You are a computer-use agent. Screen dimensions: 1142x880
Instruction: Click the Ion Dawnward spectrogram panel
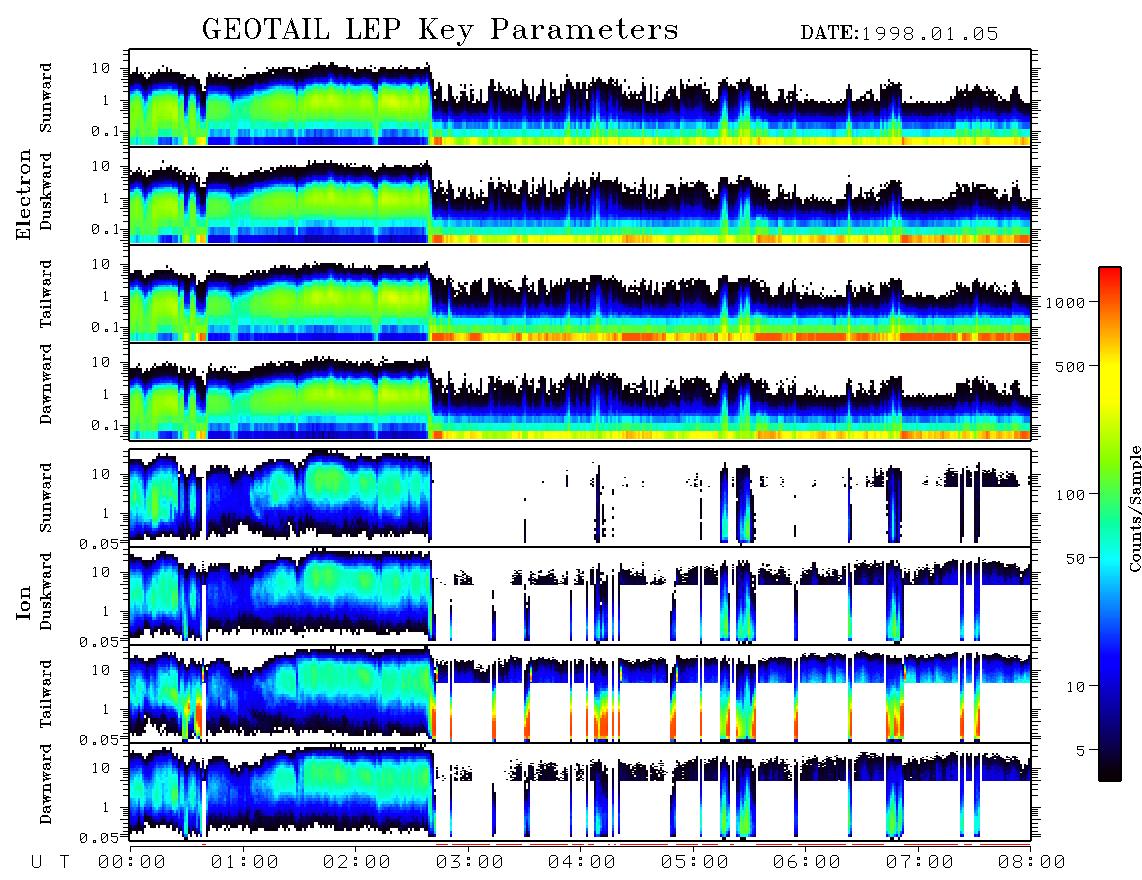[x=580, y=792]
